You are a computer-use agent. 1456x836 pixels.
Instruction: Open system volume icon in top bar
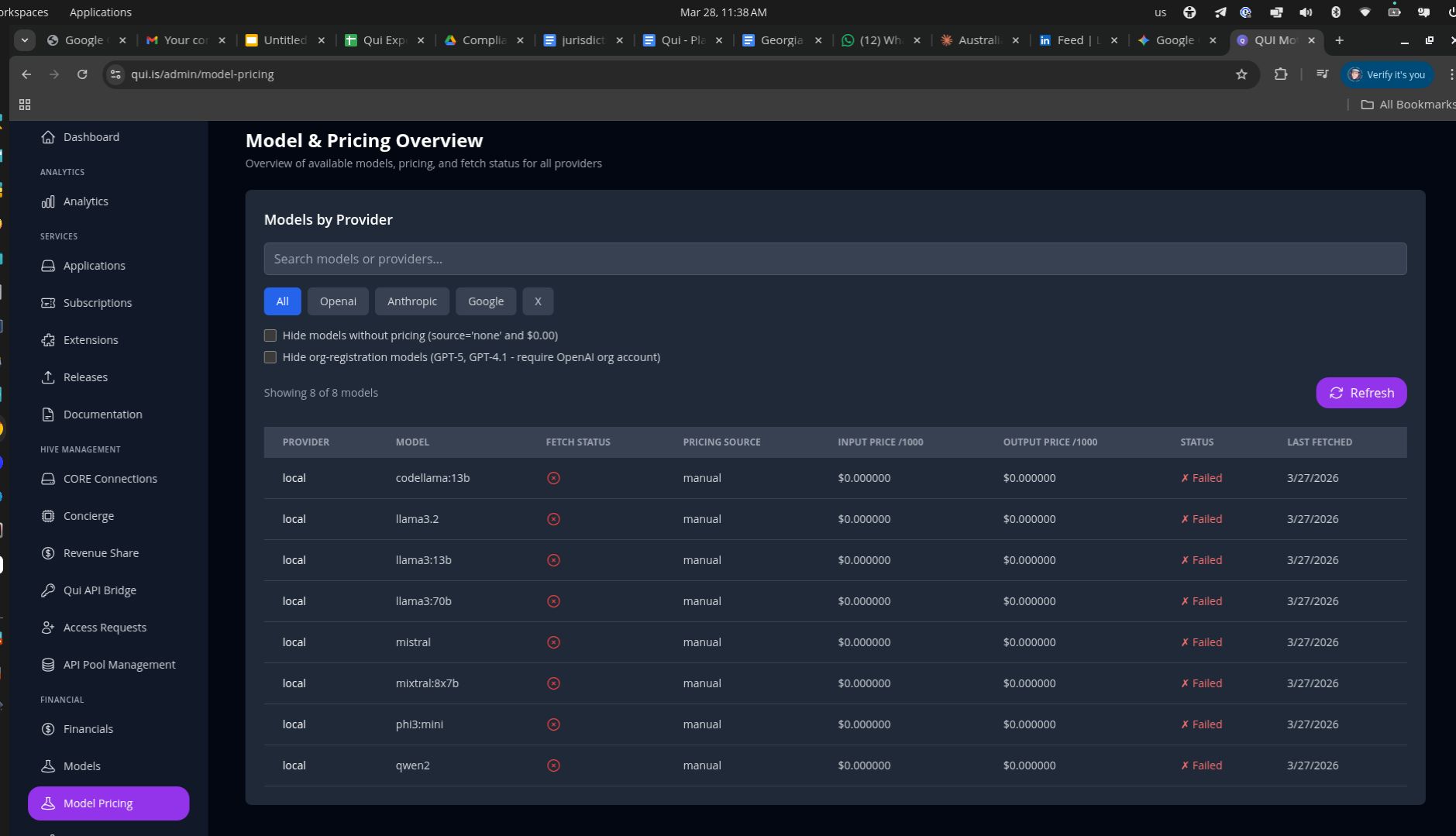coord(1306,12)
